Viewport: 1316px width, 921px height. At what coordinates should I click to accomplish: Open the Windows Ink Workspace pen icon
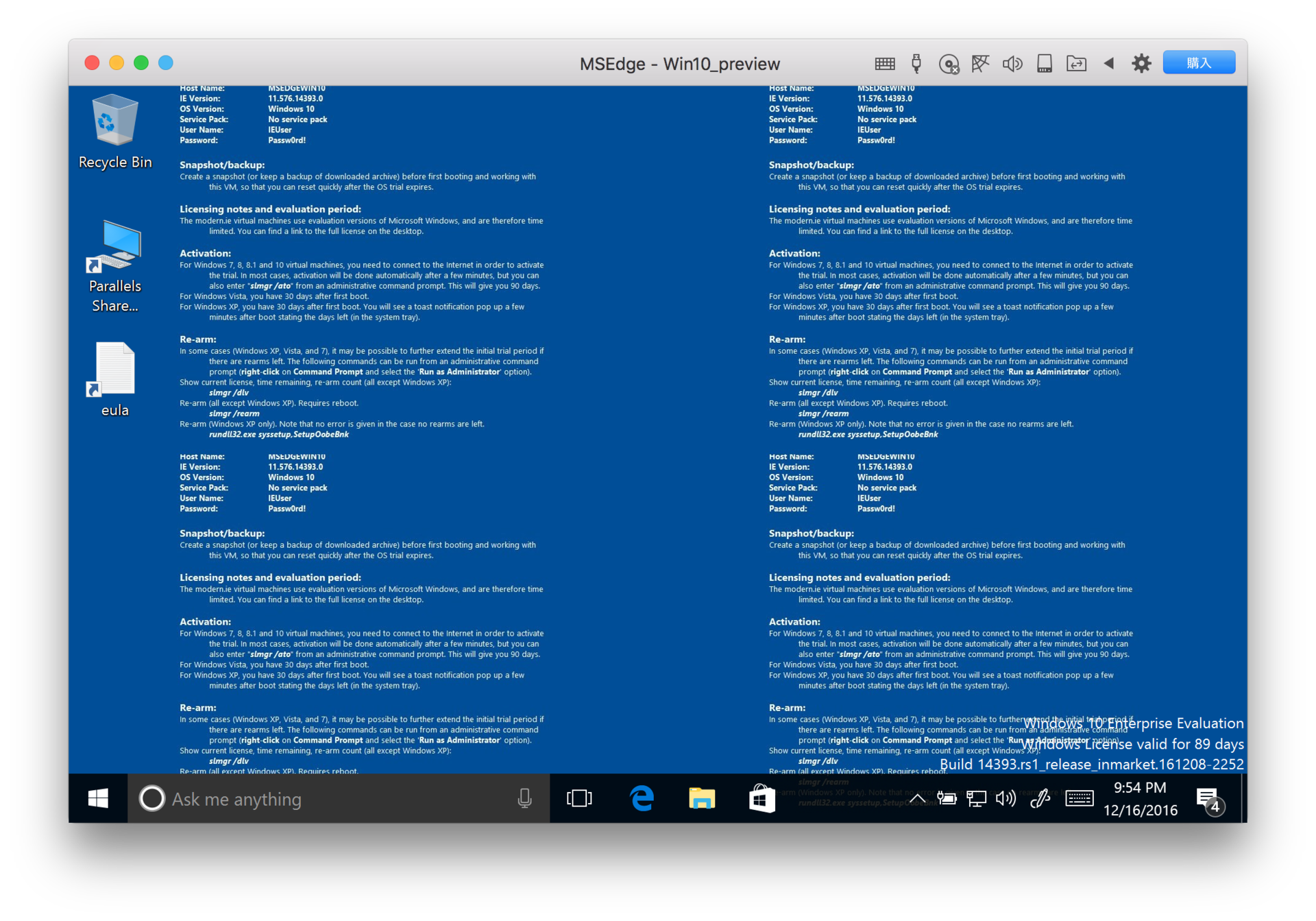1040,798
